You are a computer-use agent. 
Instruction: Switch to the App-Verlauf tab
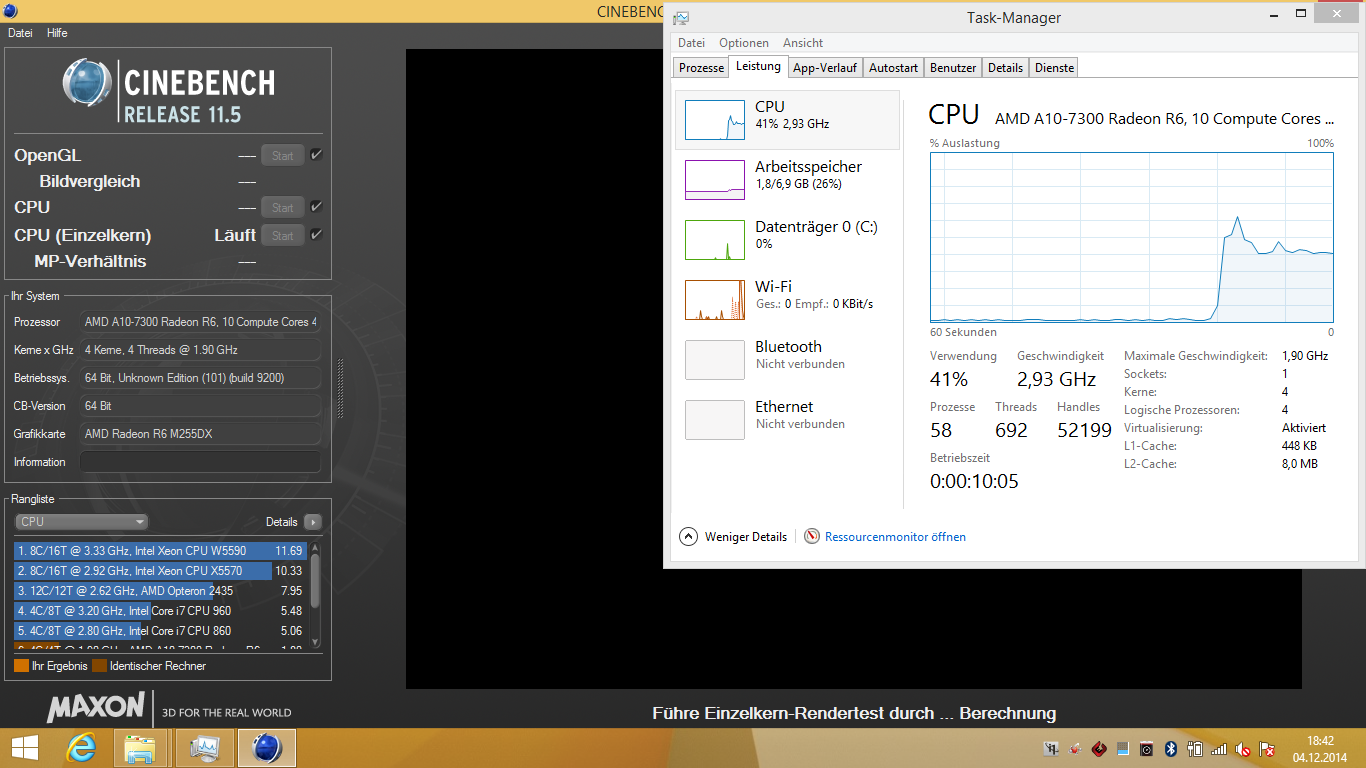point(825,68)
